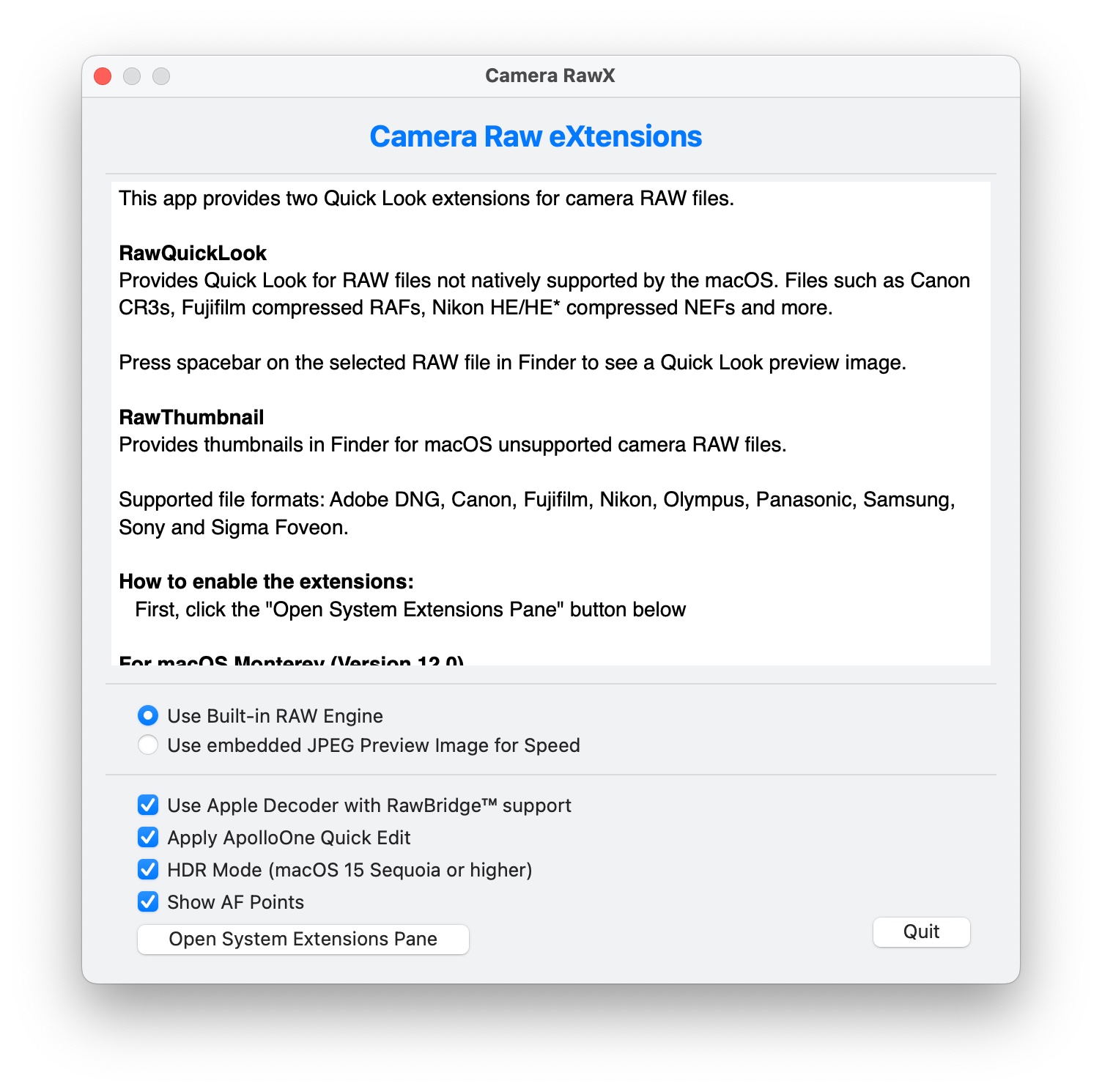The width and height of the screenshot is (1102, 1092).
Task: Click the Camera Raw eXtensions heading
Action: [x=536, y=137]
